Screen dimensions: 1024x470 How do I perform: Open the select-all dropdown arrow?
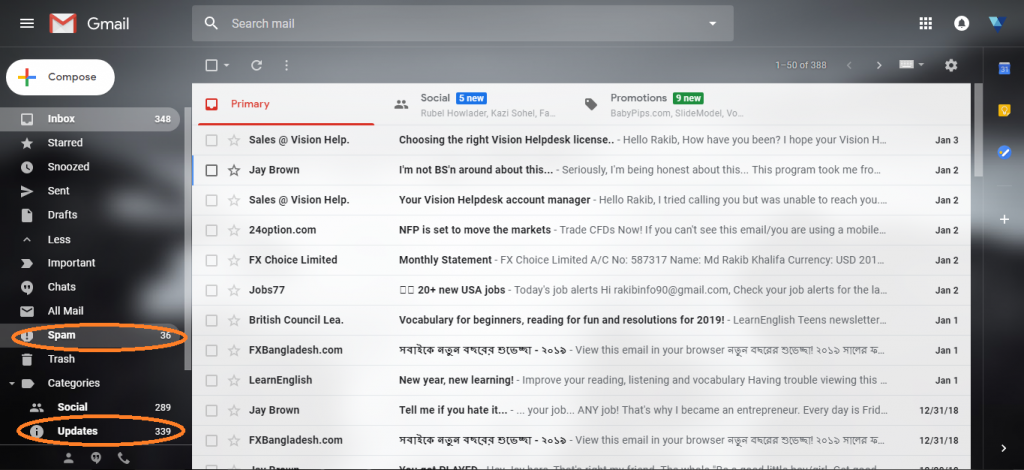coord(227,66)
